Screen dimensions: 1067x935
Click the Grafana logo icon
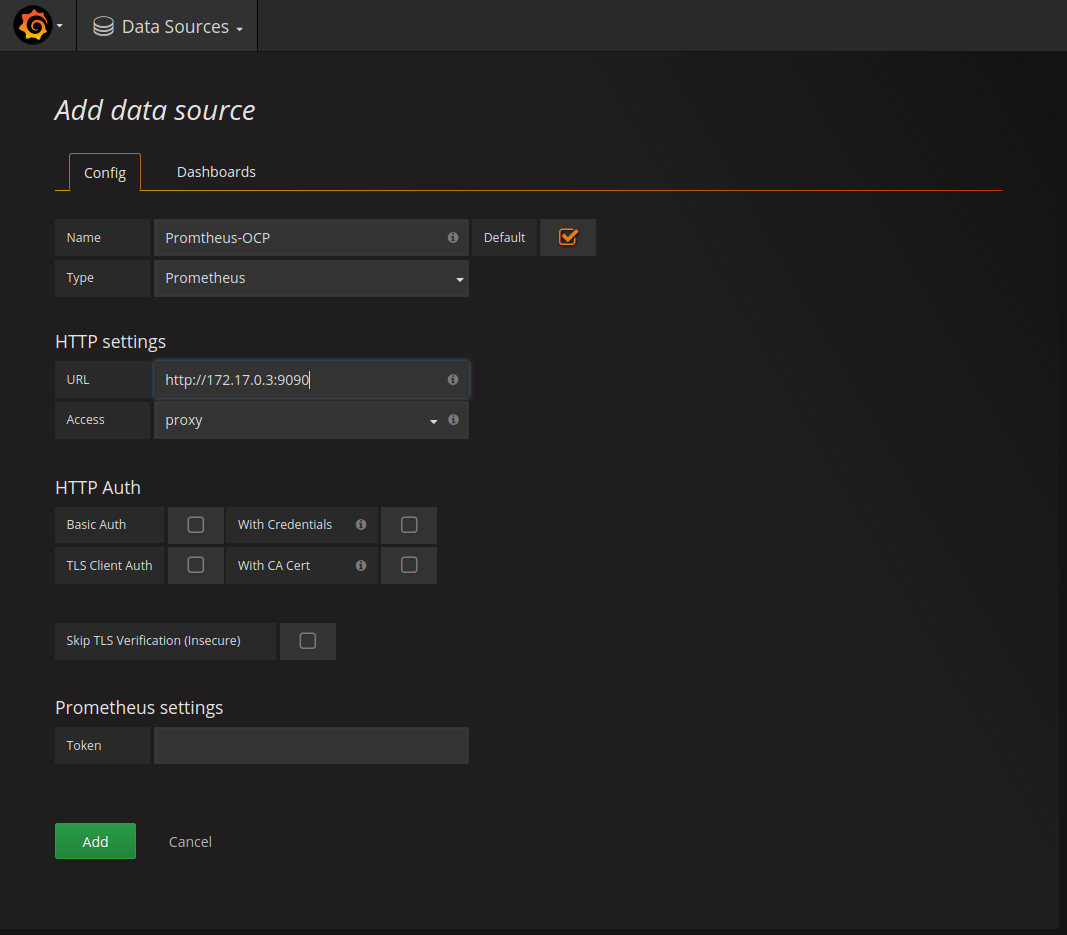click(x=32, y=26)
